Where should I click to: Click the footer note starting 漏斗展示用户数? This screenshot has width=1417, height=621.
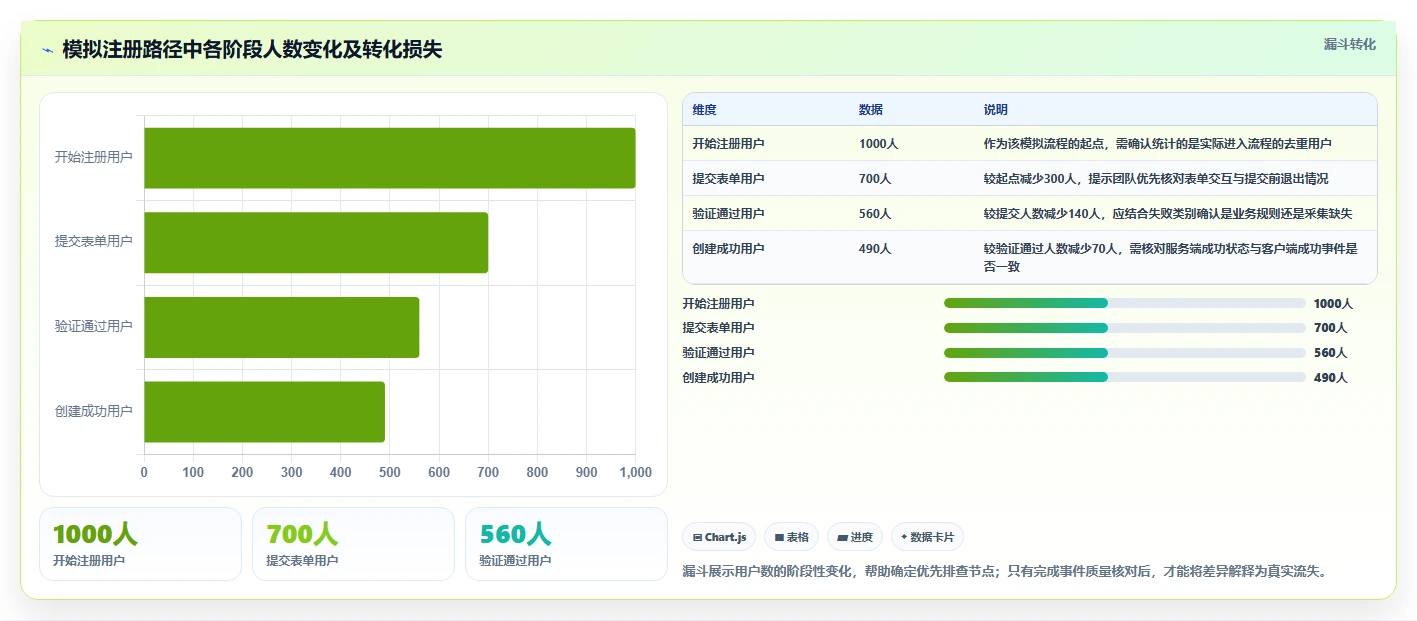(x=1004, y=571)
